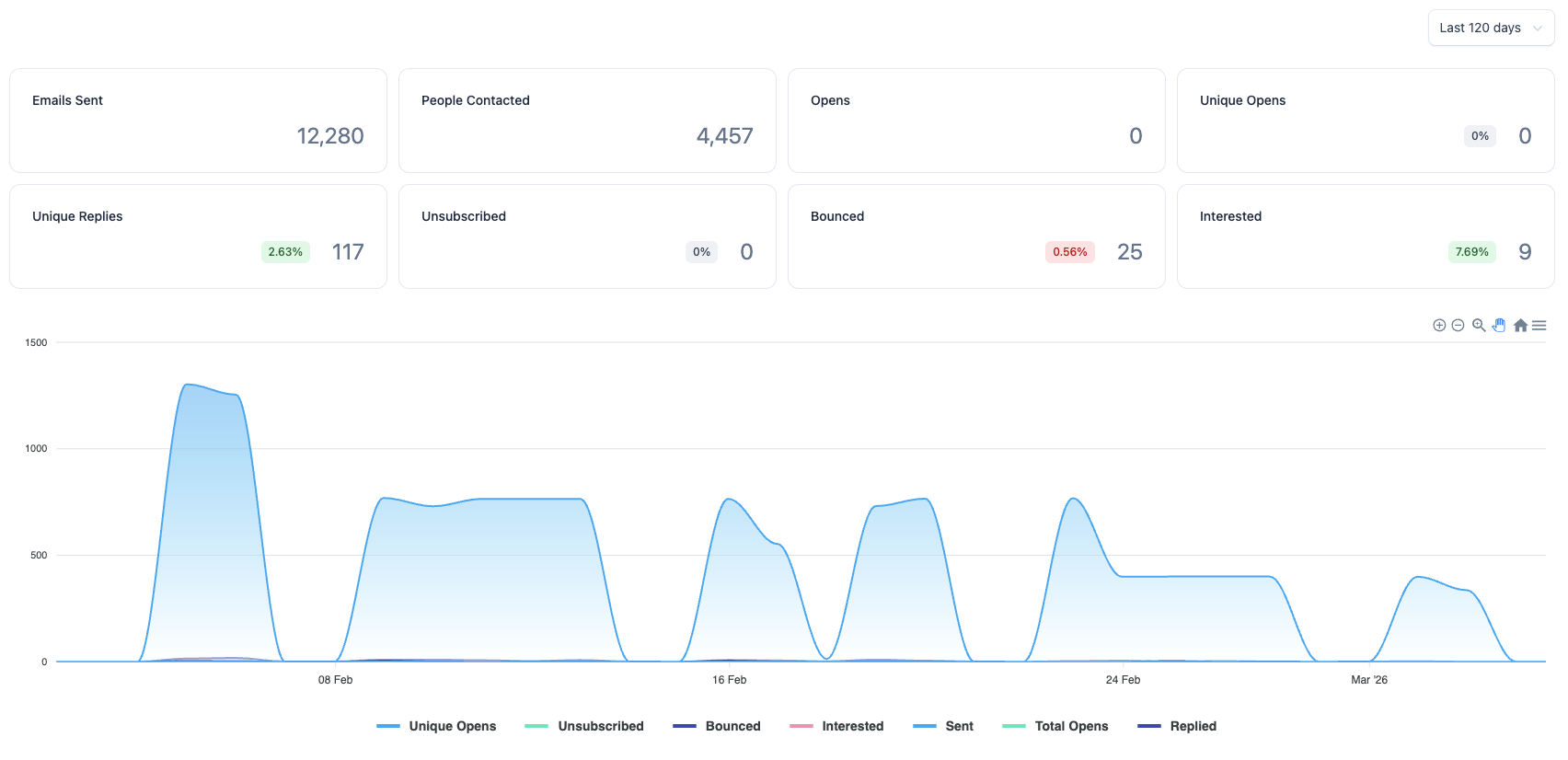This screenshot has width=1568, height=760.
Task: Click the 16 Feb axis label
Action: pyautogui.click(x=730, y=680)
